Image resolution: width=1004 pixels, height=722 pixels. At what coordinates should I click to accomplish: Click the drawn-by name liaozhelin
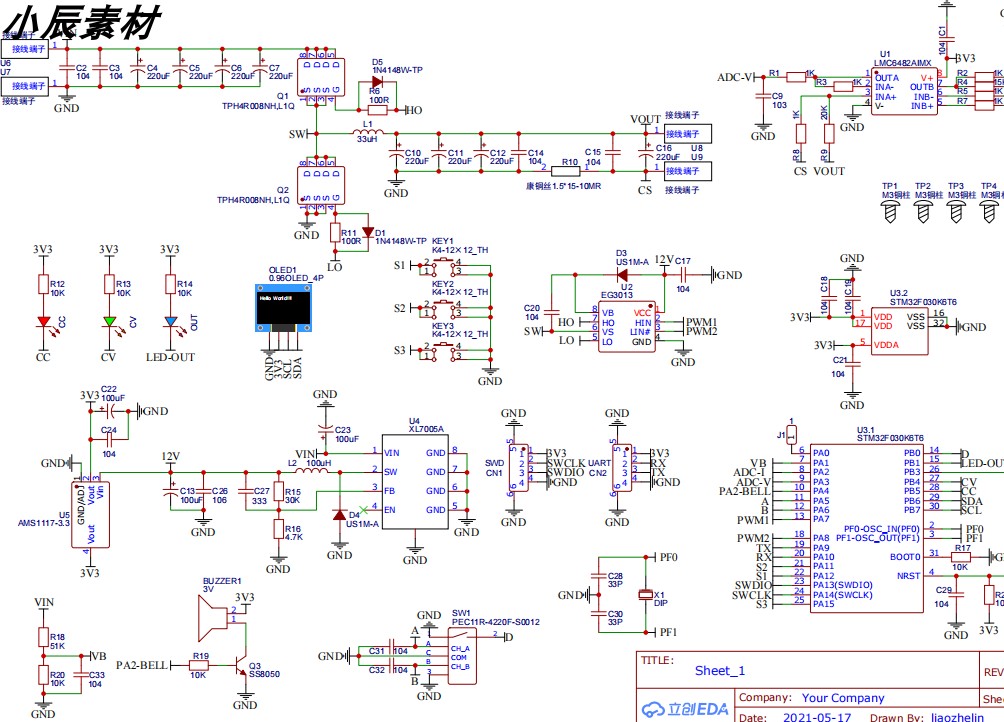pyautogui.click(x=957, y=718)
